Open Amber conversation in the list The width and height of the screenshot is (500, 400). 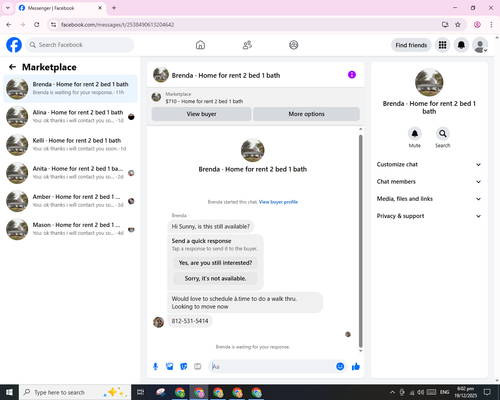pos(70,201)
